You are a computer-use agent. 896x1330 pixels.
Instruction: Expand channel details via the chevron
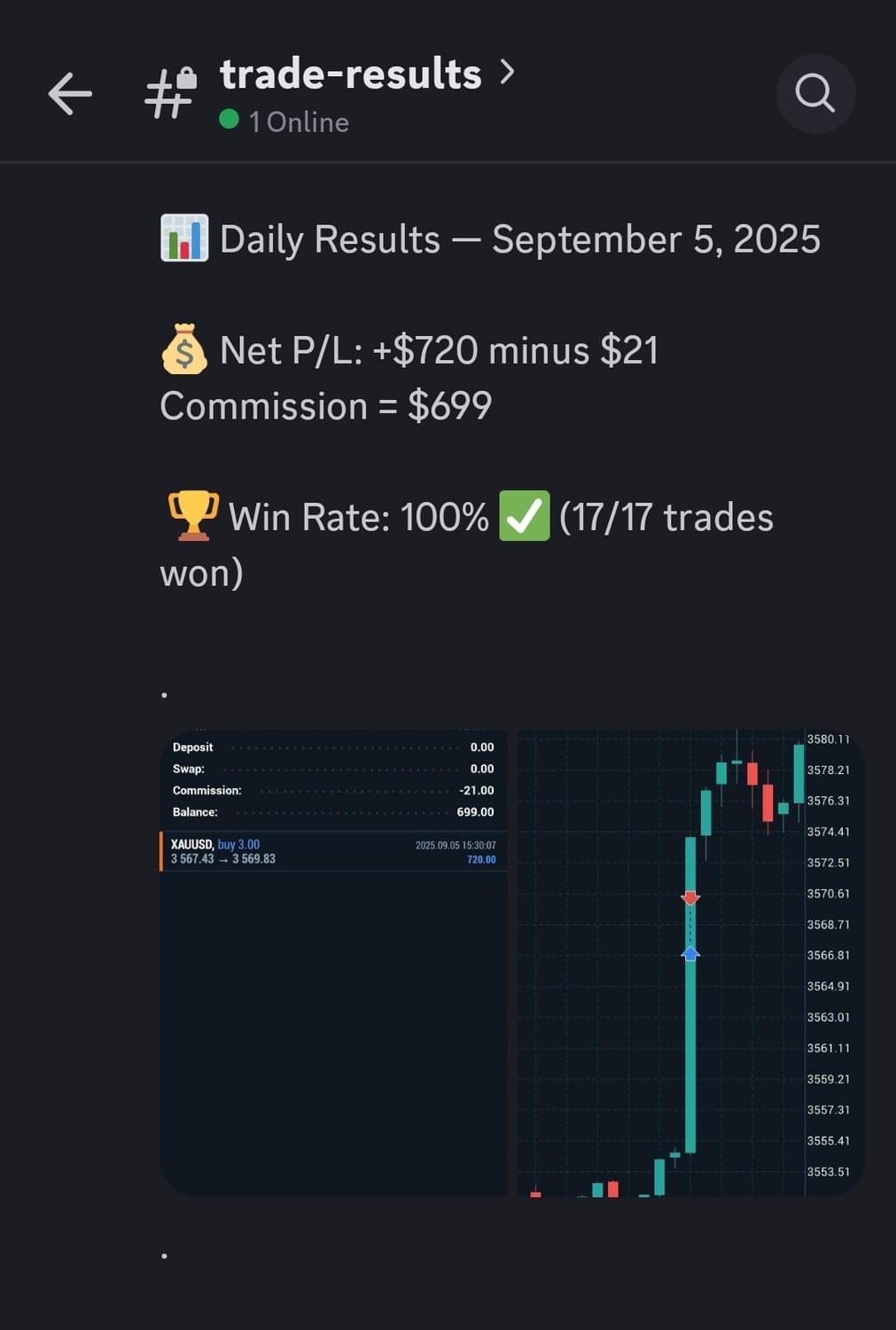507,72
